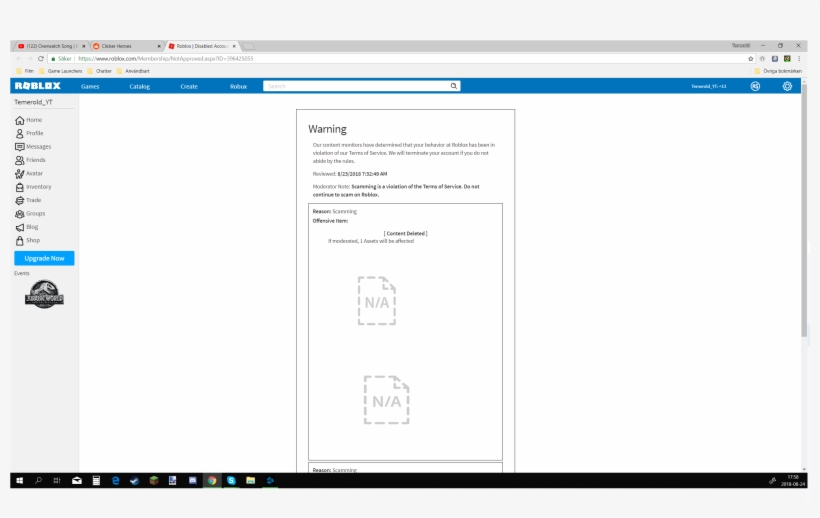Click the search magnifier icon
This screenshot has height=518, width=820.
[x=454, y=86]
